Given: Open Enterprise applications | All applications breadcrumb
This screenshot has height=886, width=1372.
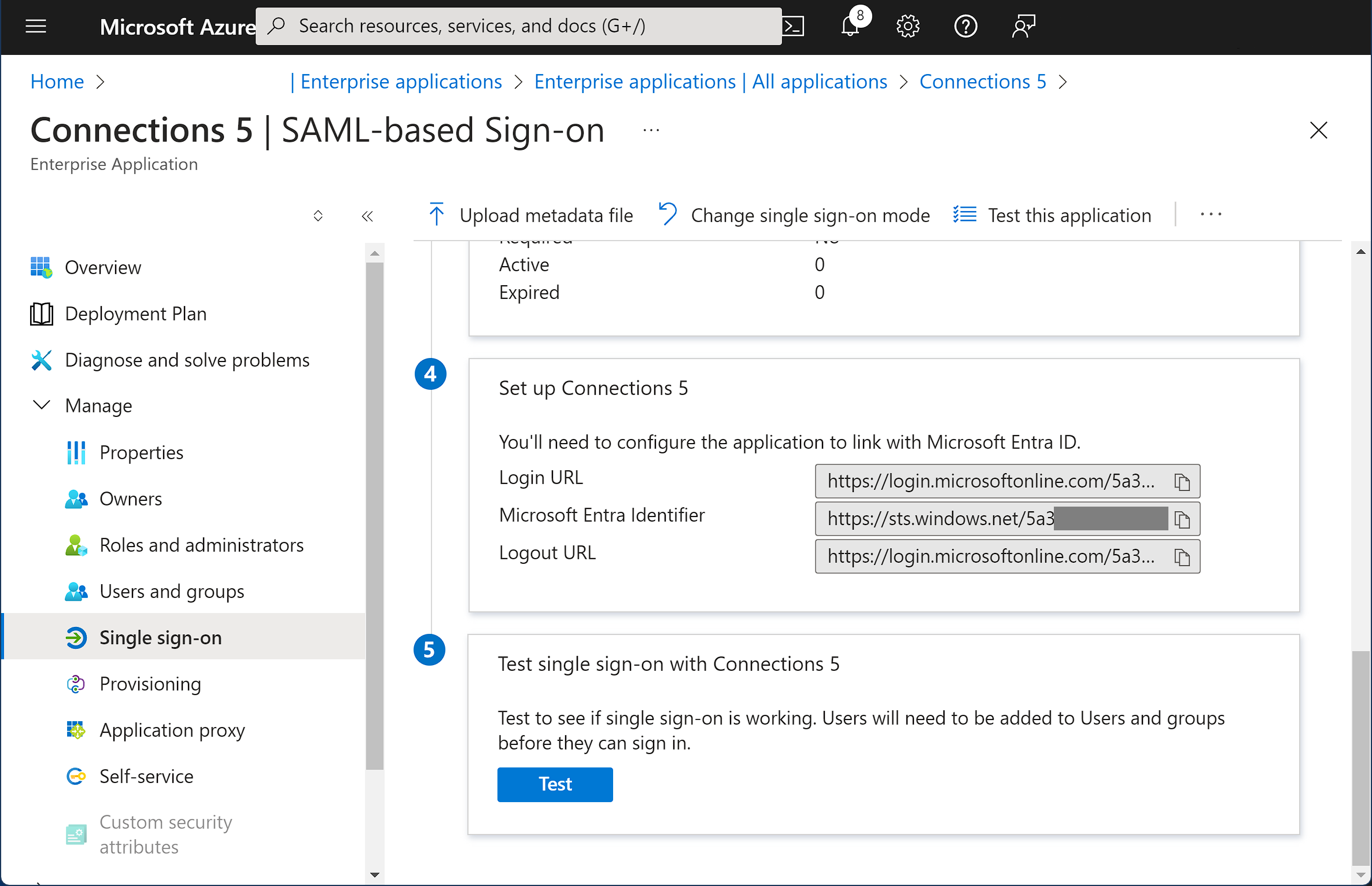Looking at the screenshot, I should (x=710, y=82).
